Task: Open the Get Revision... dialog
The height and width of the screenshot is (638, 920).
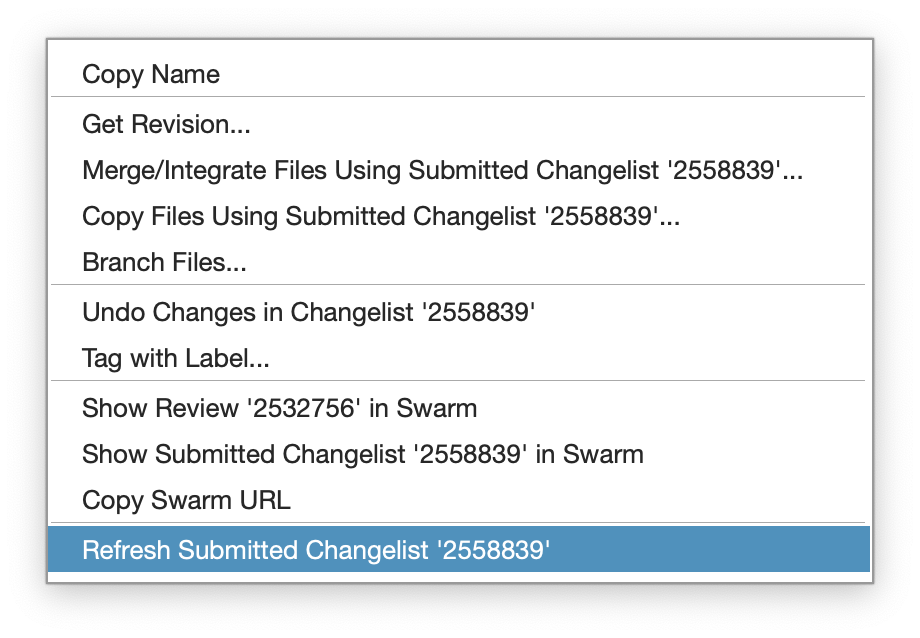Action: 459,124
